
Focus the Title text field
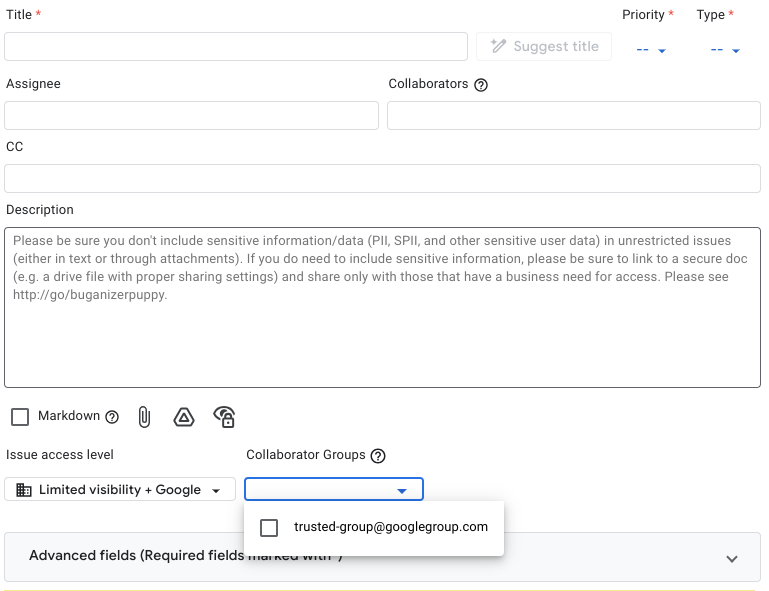[x=236, y=47]
